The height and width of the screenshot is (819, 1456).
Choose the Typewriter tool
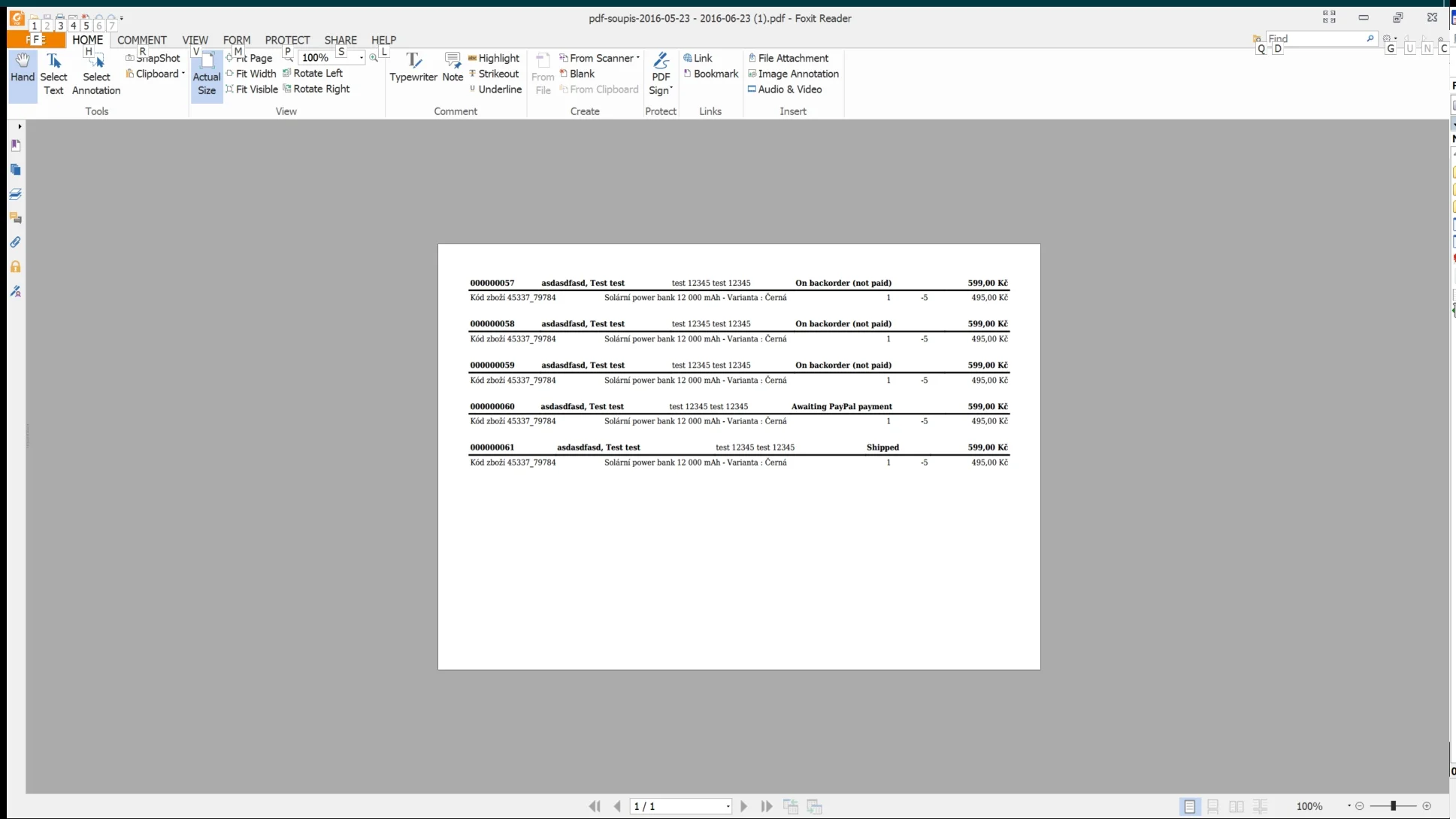point(413,67)
